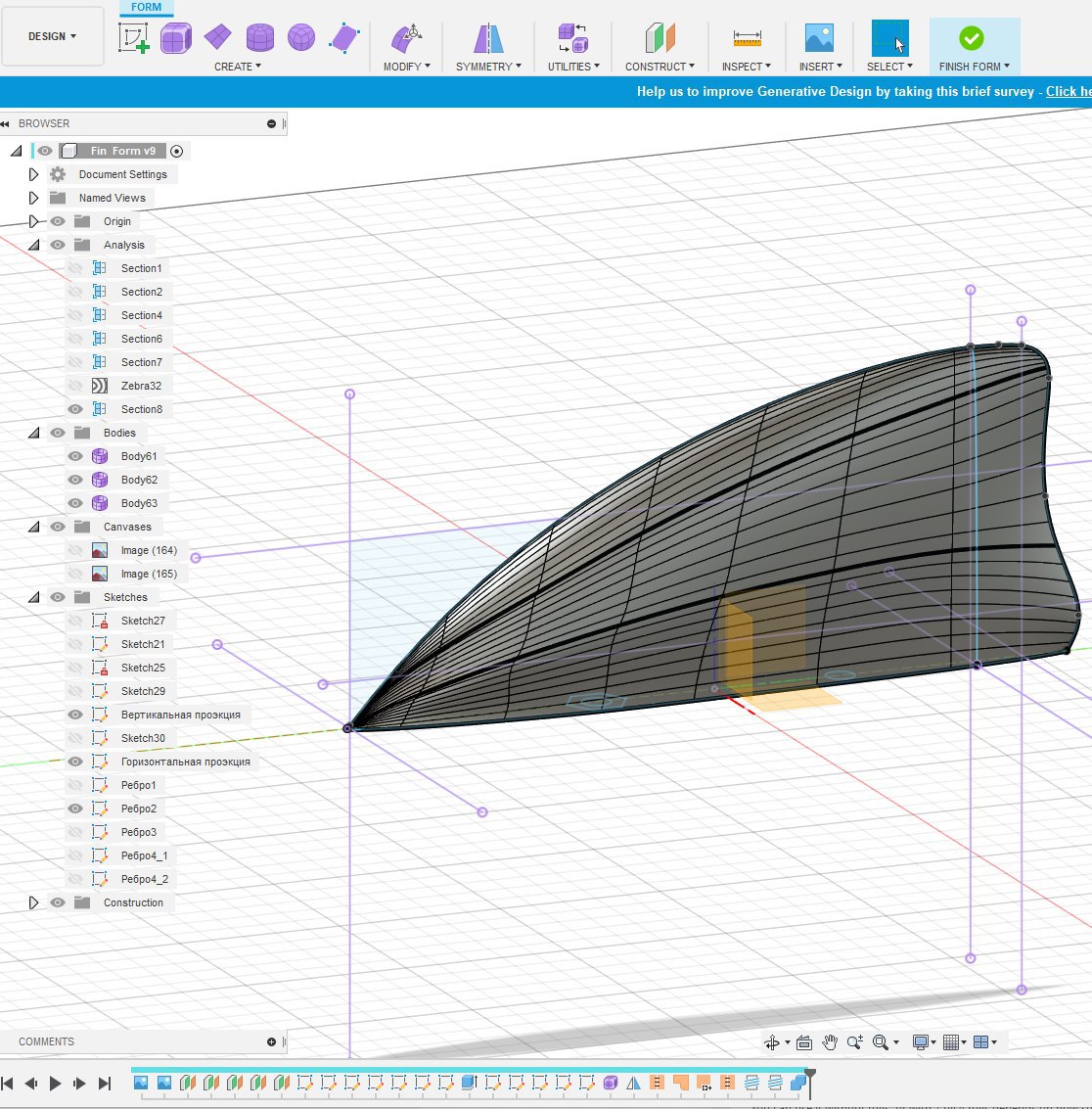This screenshot has width=1092, height=1109.
Task: Open the SYMMETRY menu
Action: (x=488, y=66)
